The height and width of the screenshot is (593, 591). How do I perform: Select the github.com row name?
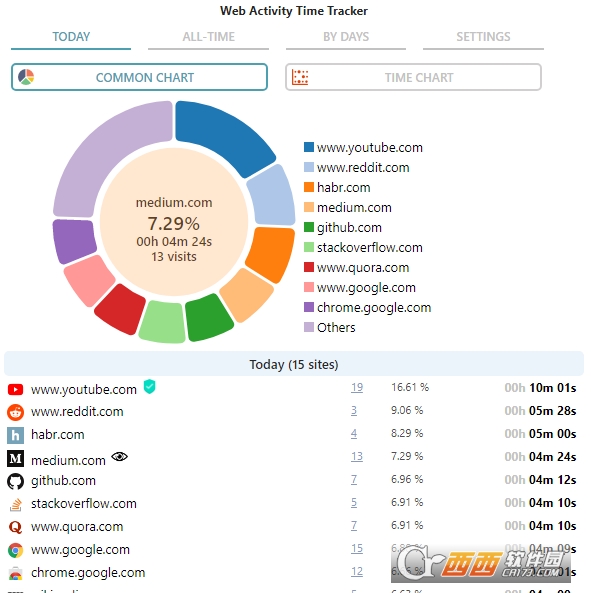pos(63,481)
